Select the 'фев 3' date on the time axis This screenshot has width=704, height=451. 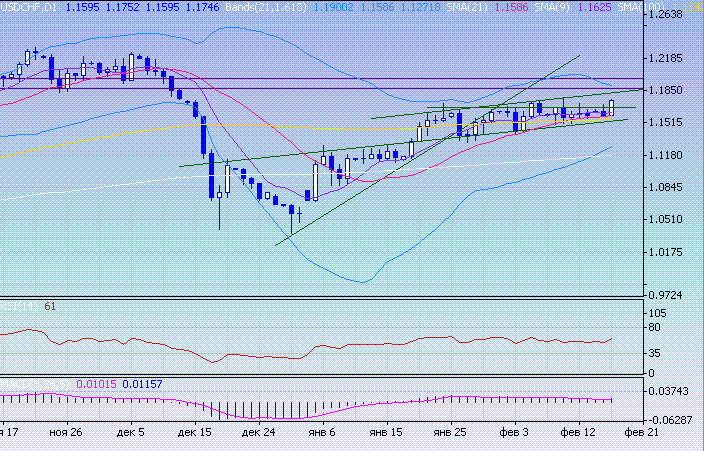pyautogui.click(x=513, y=433)
